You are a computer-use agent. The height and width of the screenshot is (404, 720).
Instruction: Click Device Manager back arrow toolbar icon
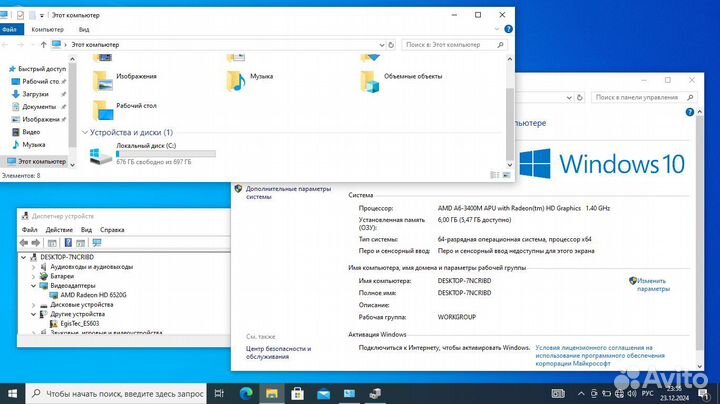pyautogui.click(x=24, y=243)
